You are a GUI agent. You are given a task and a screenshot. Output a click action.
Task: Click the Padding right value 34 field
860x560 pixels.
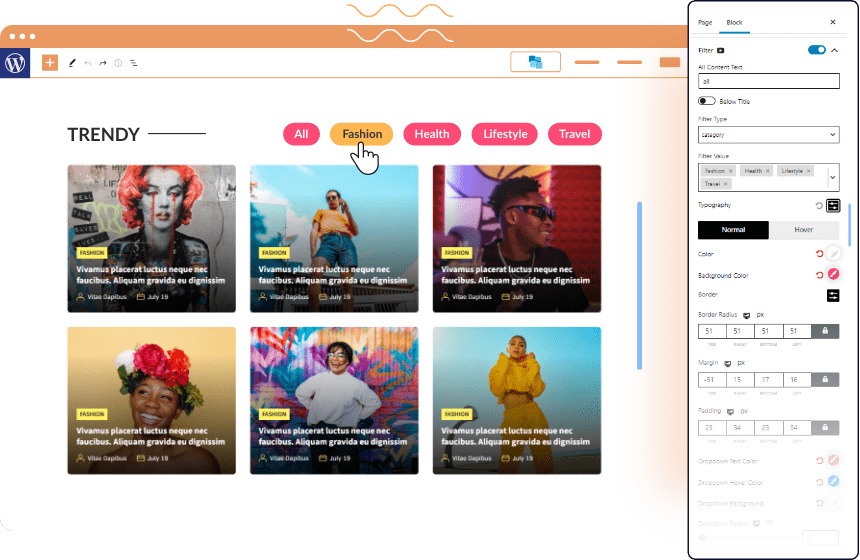(740, 427)
